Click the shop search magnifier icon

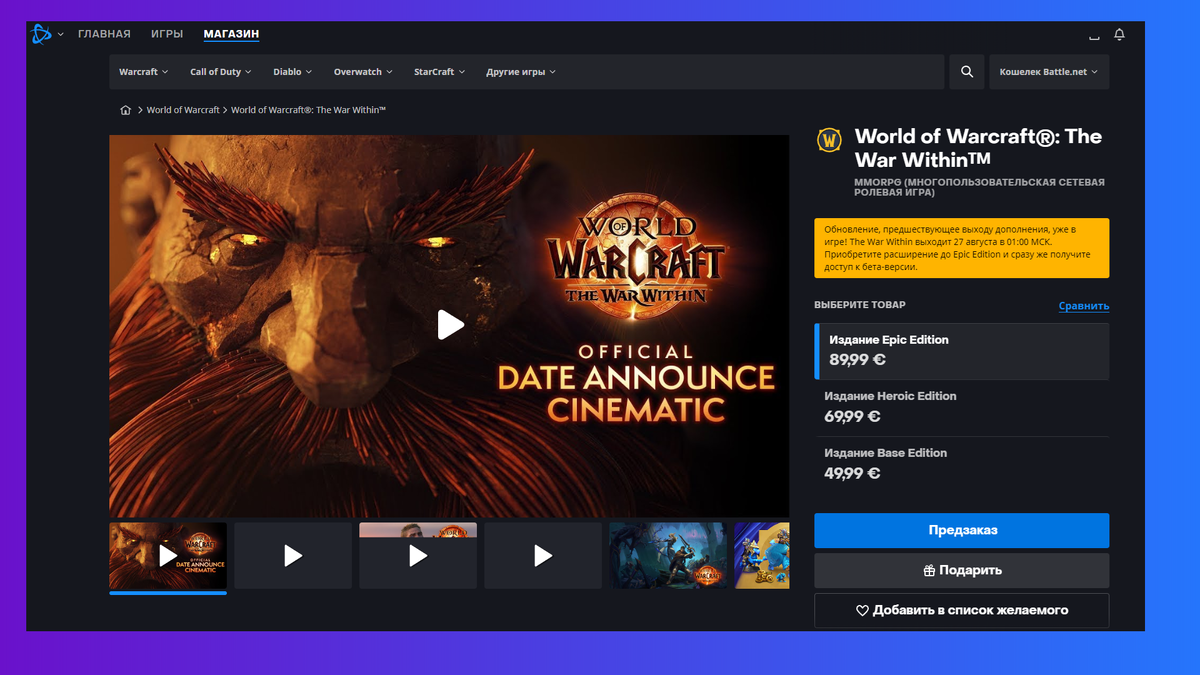coord(967,72)
